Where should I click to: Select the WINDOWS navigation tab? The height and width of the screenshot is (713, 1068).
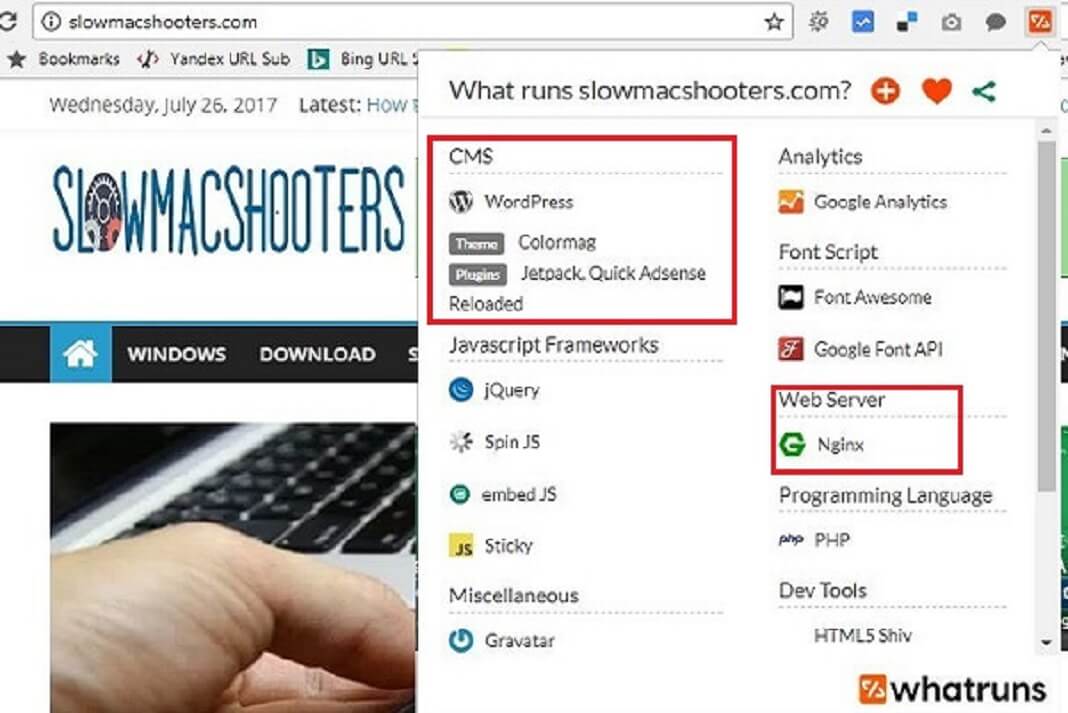[176, 354]
